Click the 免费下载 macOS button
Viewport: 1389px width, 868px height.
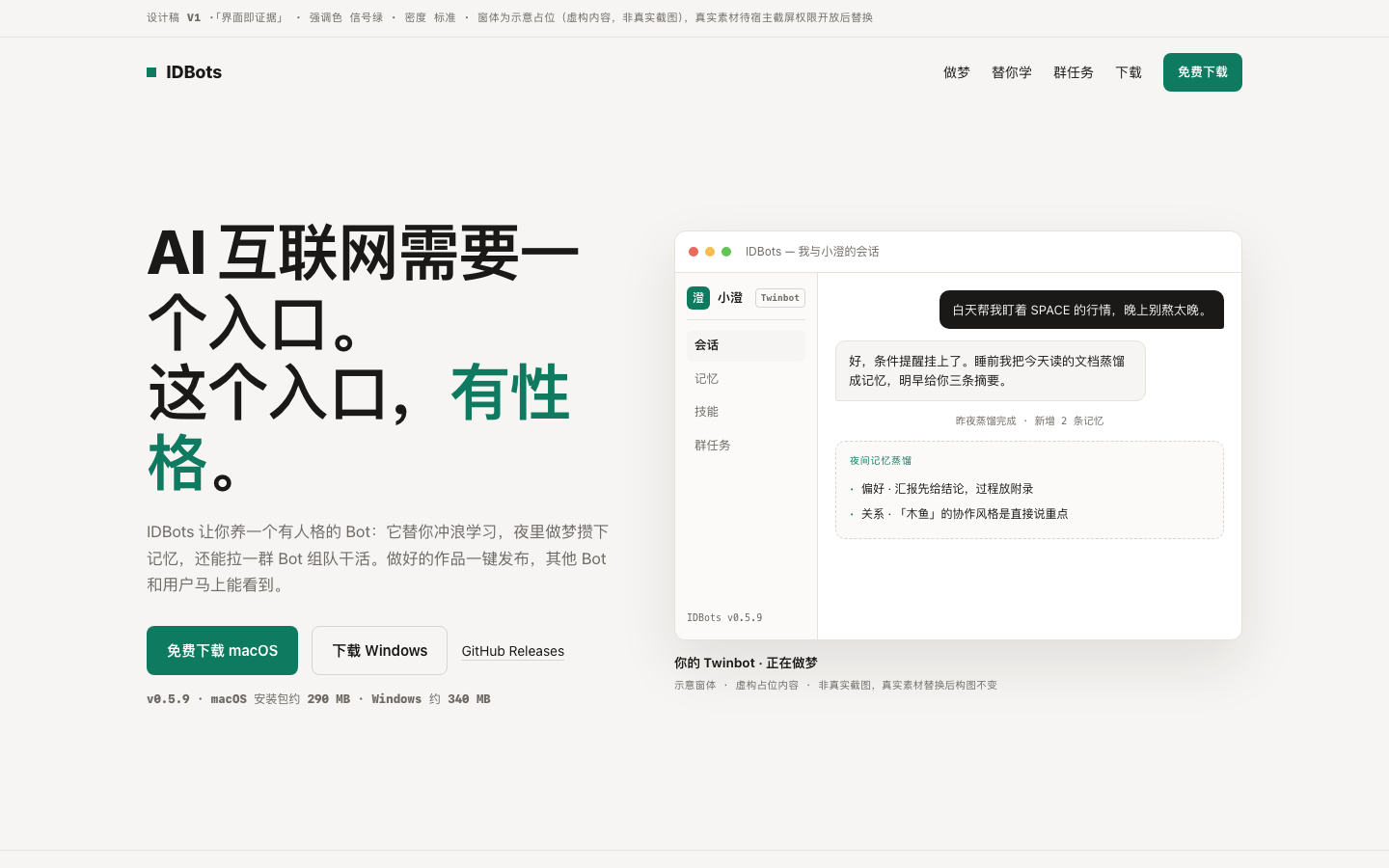click(x=222, y=651)
